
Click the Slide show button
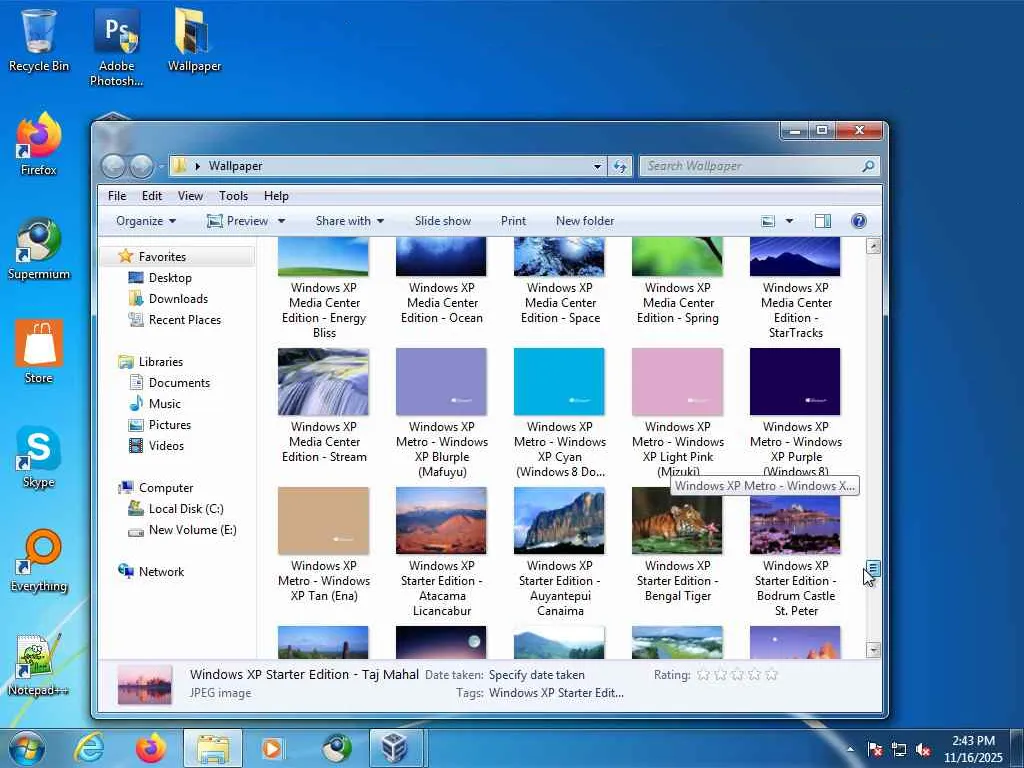point(443,221)
